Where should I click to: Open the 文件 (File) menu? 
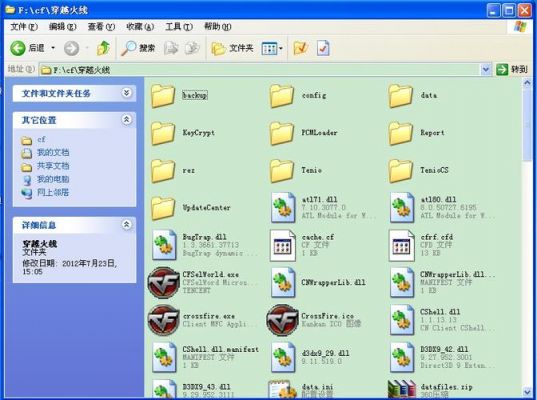[24, 26]
